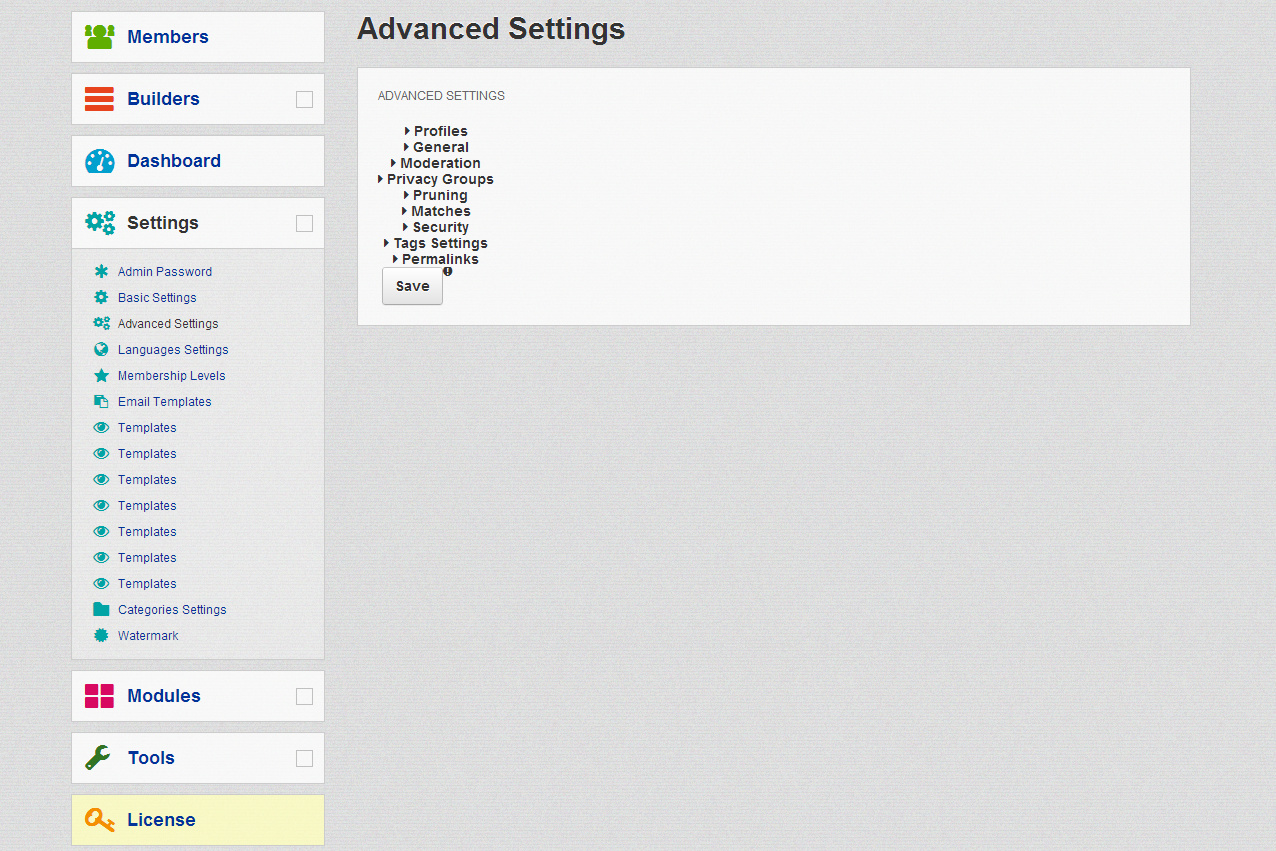The image size is (1276, 851).
Task: Toggle the Builders panel checkbox
Action: point(304,99)
